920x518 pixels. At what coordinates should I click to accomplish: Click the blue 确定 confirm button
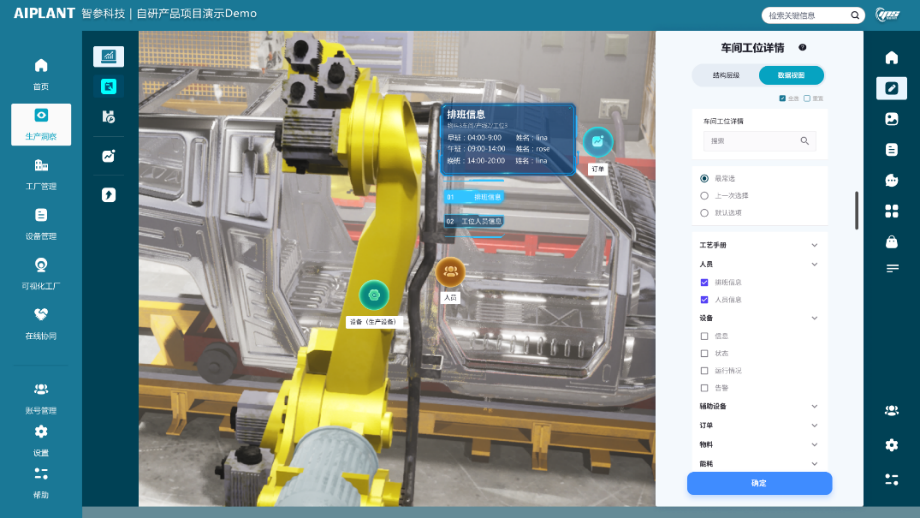[759, 483]
